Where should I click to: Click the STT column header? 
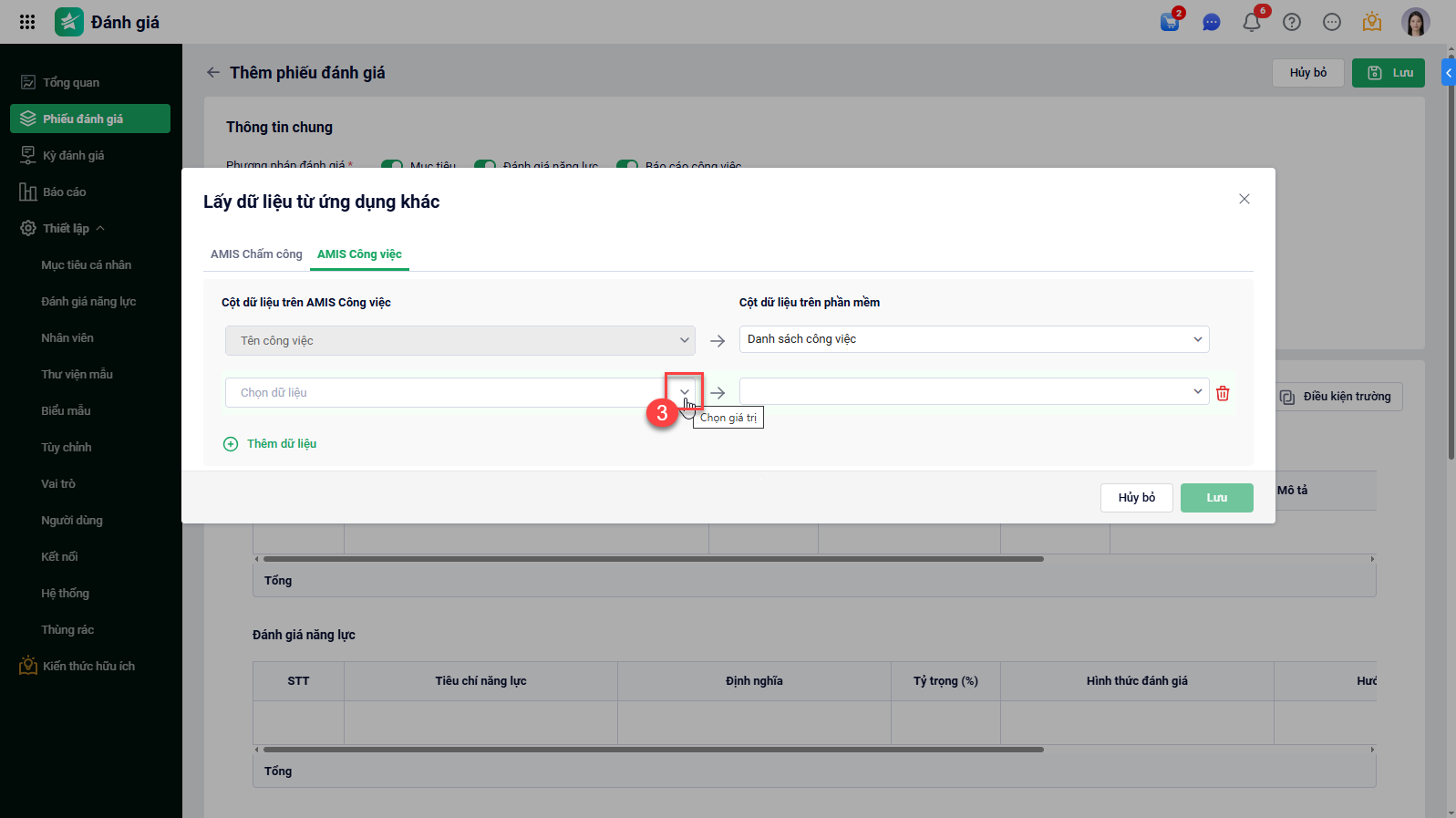(x=298, y=681)
